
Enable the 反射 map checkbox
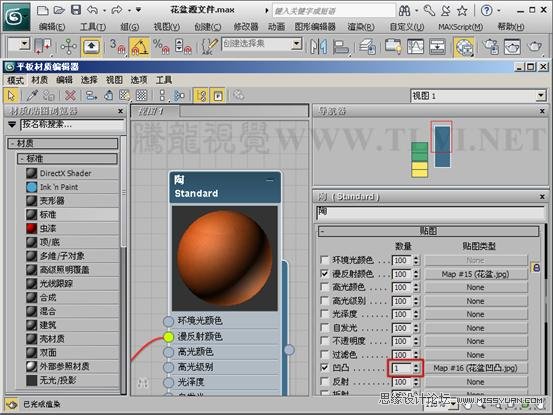(324, 382)
